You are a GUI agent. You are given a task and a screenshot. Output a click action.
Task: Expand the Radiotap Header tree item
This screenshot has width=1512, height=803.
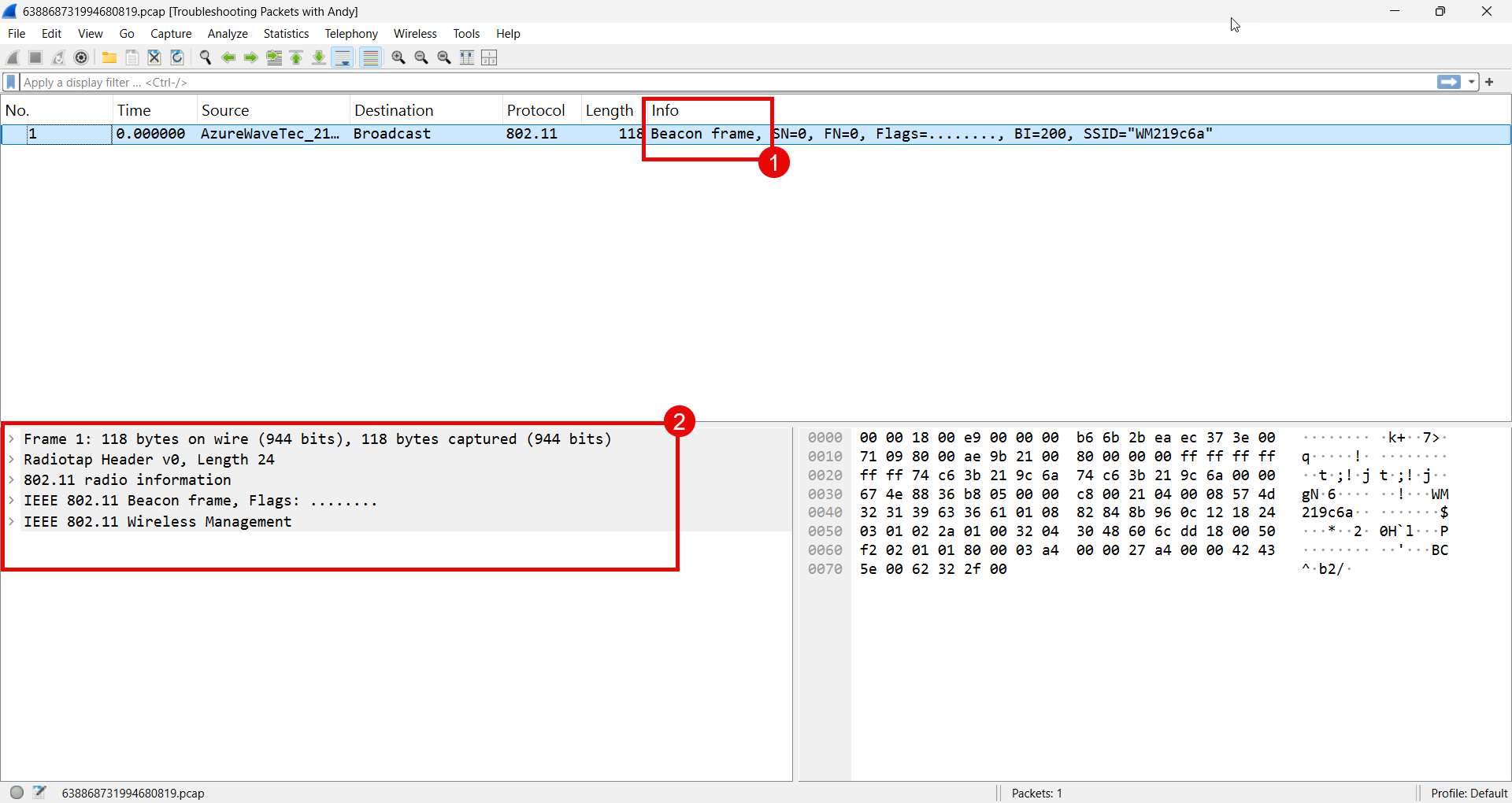tap(11, 459)
